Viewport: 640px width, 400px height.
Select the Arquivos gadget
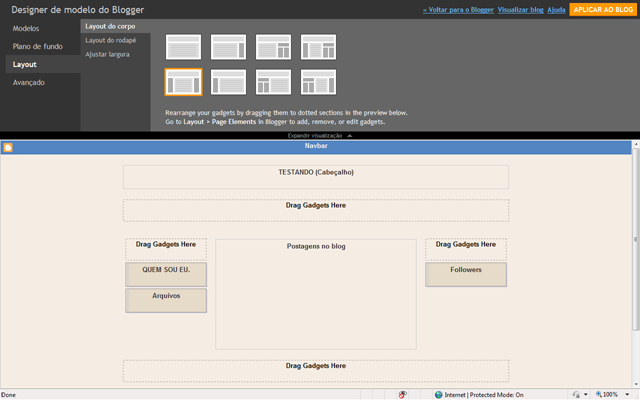coord(166,300)
